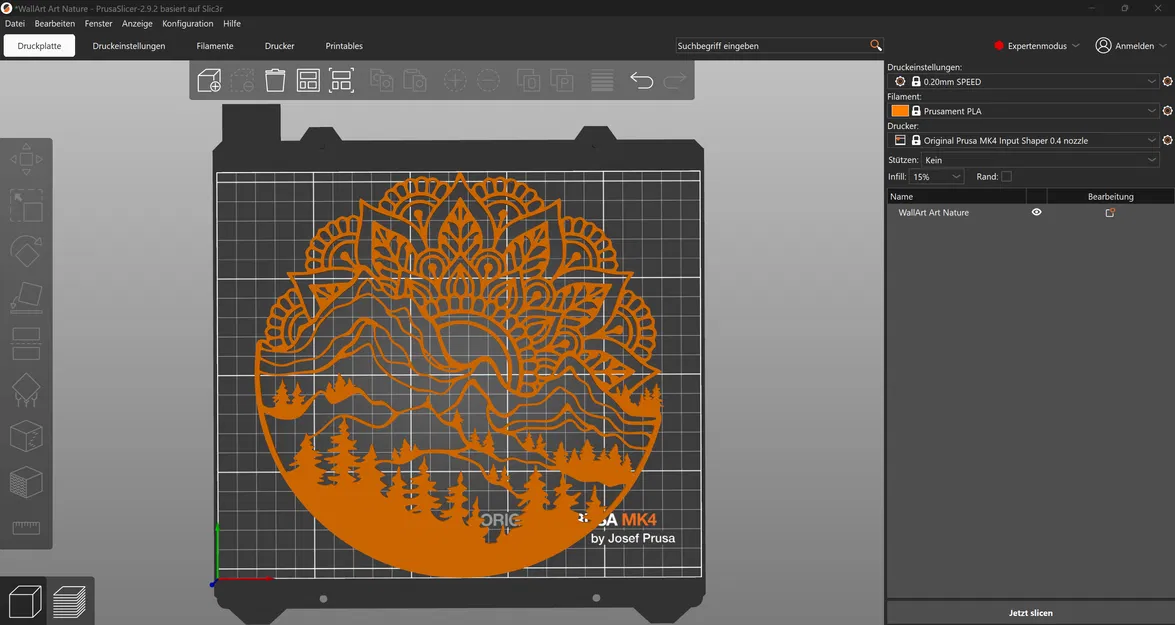Click the Name column header
This screenshot has height=625, width=1175.
click(x=956, y=196)
